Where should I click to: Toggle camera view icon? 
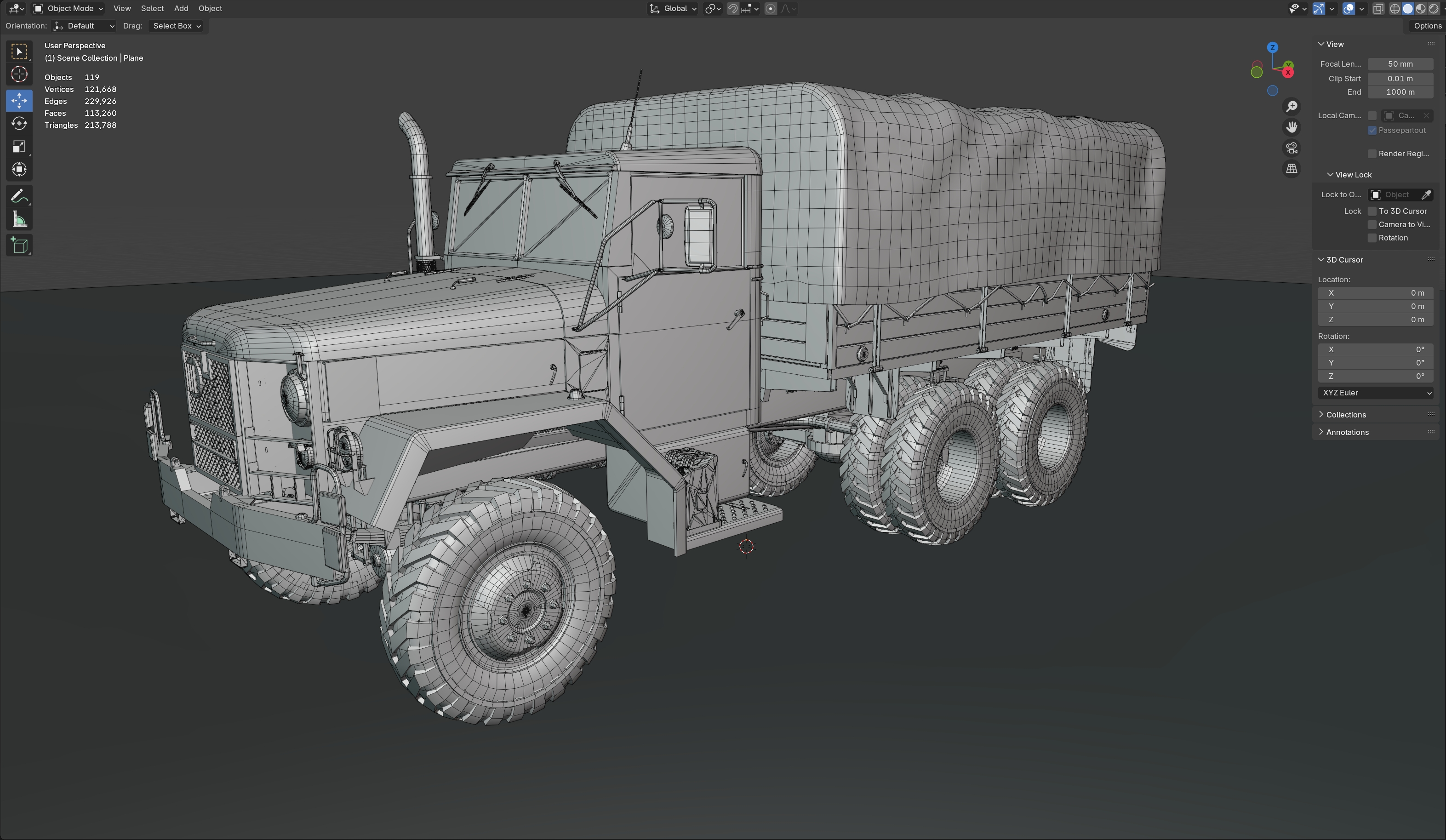[1291, 148]
